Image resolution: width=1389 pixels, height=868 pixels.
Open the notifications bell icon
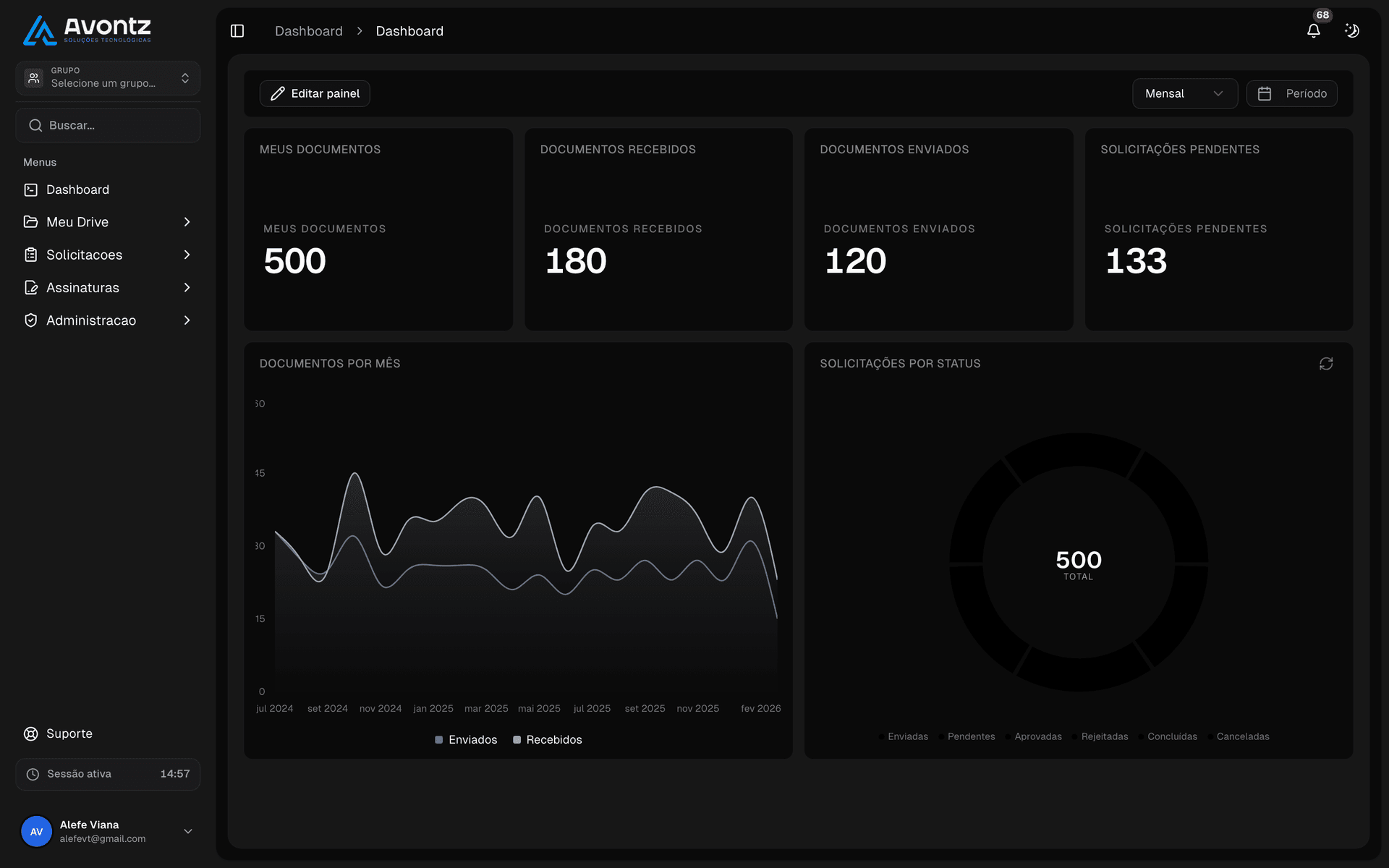click(x=1314, y=30)
